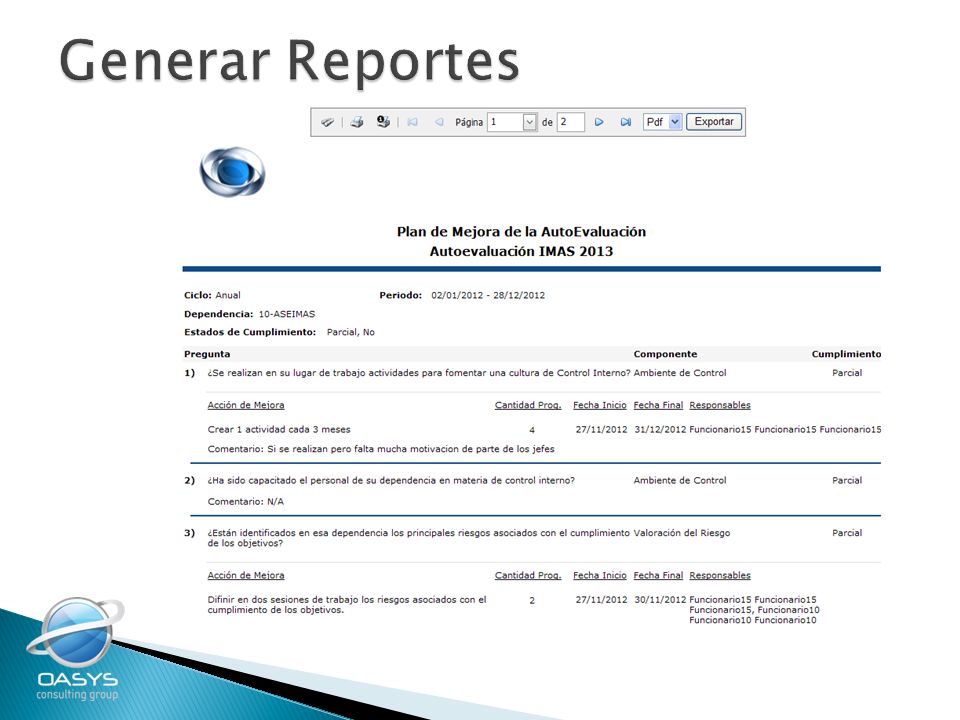960x720 pixels.
Task: Select the 'Autoevaluación IMAS 2013' subtitle
Action: pyautogui.click(x=521, y=251)
